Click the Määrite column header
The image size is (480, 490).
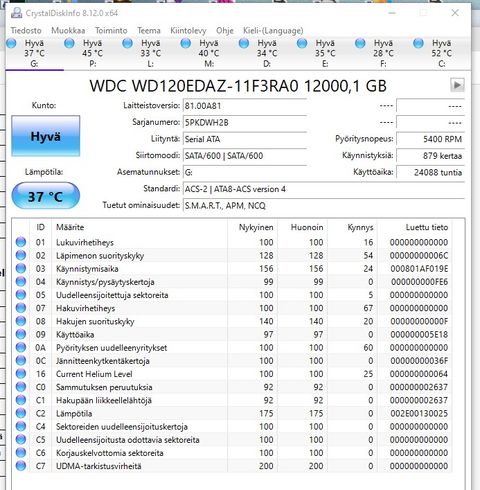70,227
